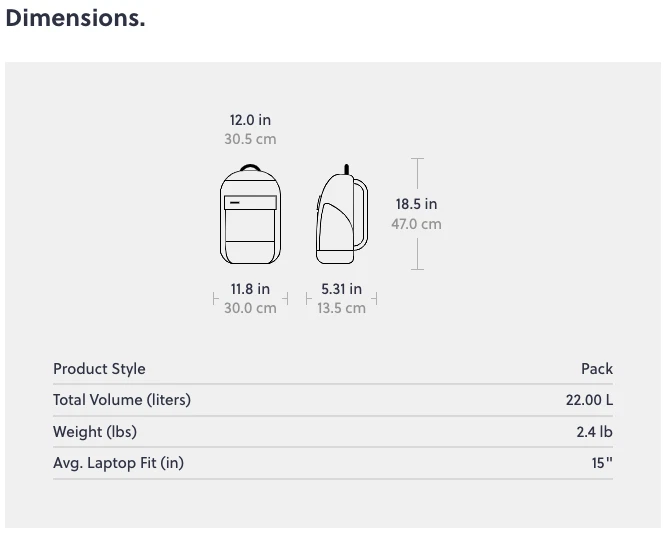Select the 12.0 in top width label
The width and height of the screenshot is (668, 537).
[250, 120]
